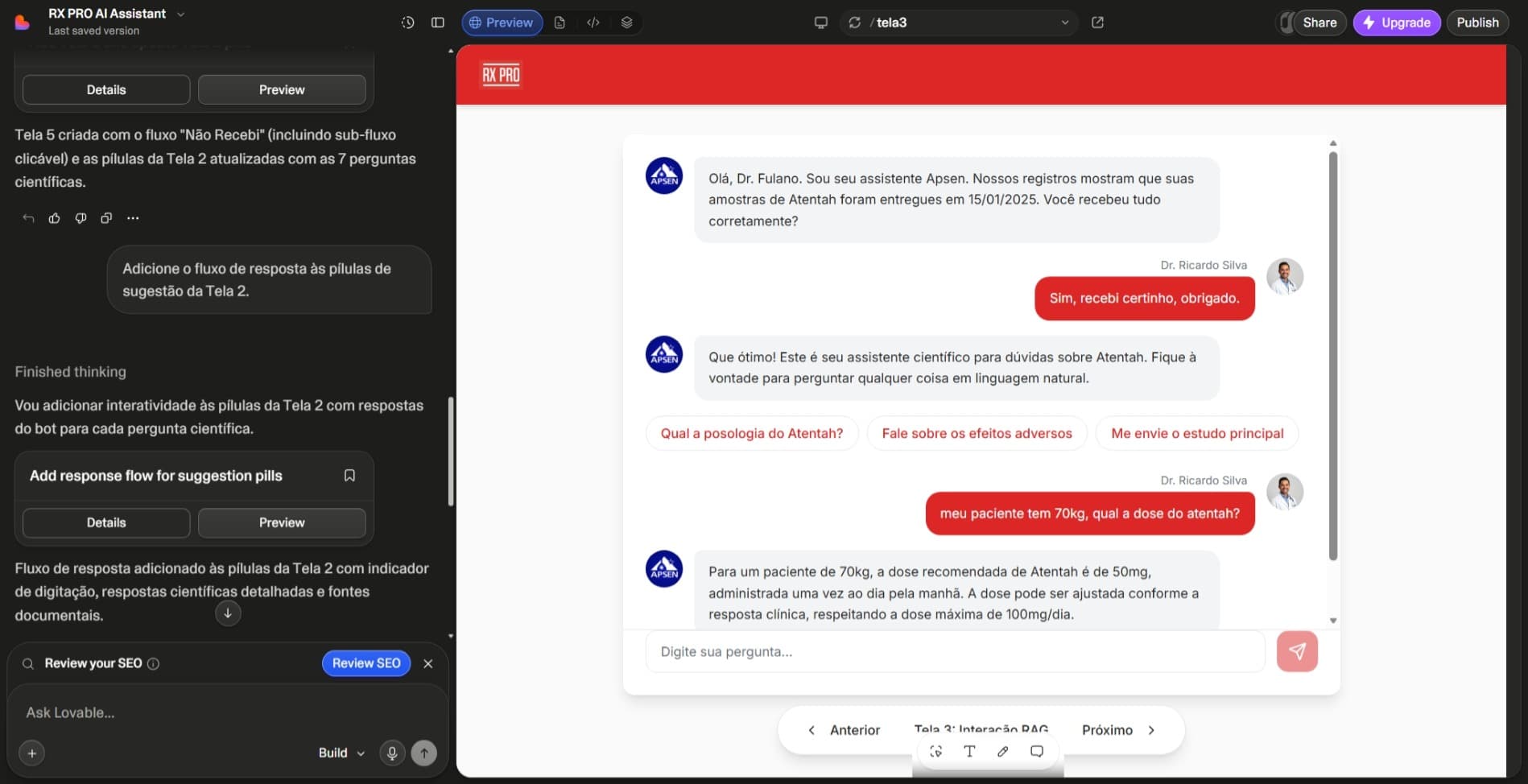The image size is (1528, 784).
Task: Open the Build mode dropdown
Action: (x=341, y=753)
